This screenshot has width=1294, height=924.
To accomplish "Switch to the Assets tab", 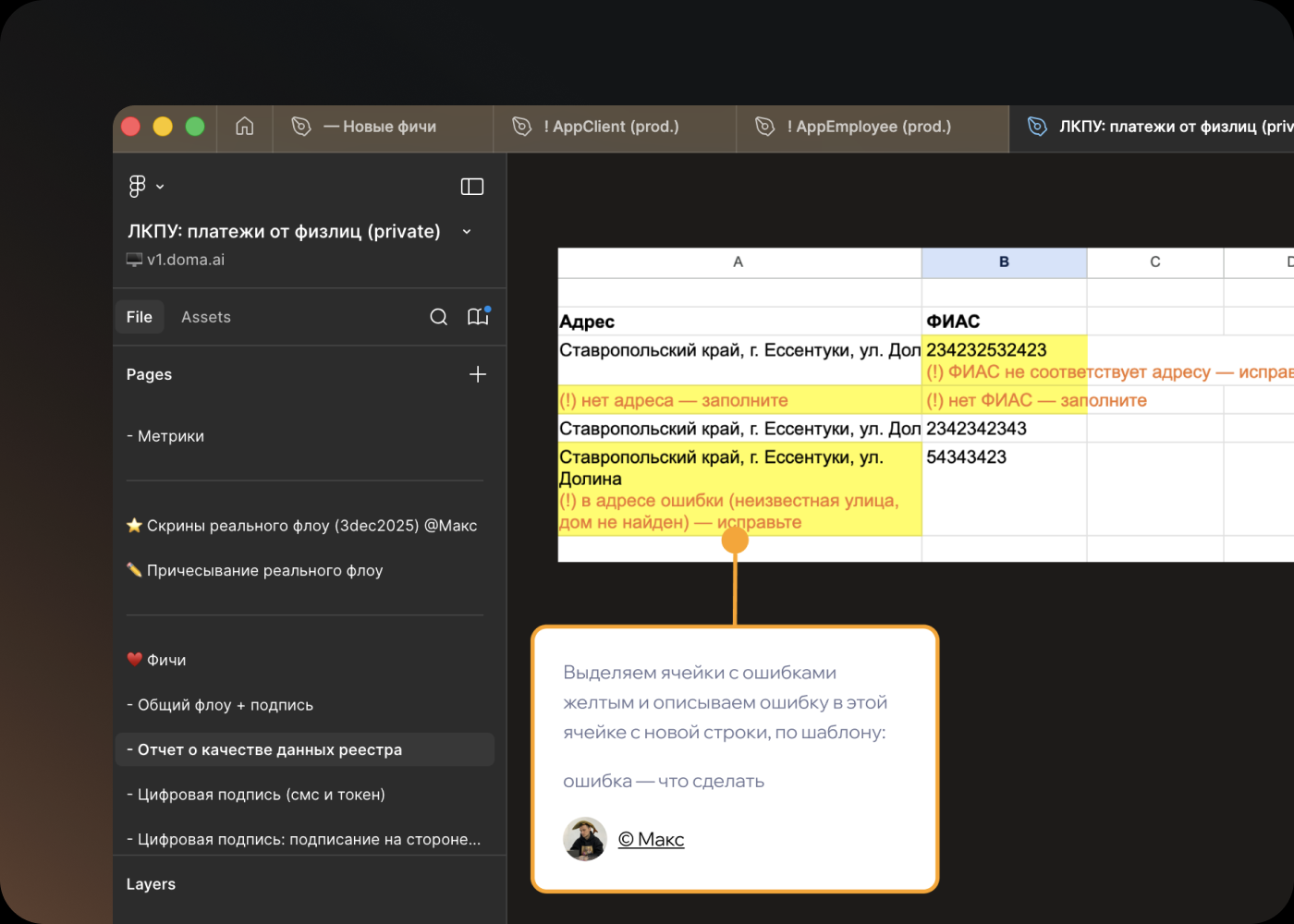I will tap(205, 317).
